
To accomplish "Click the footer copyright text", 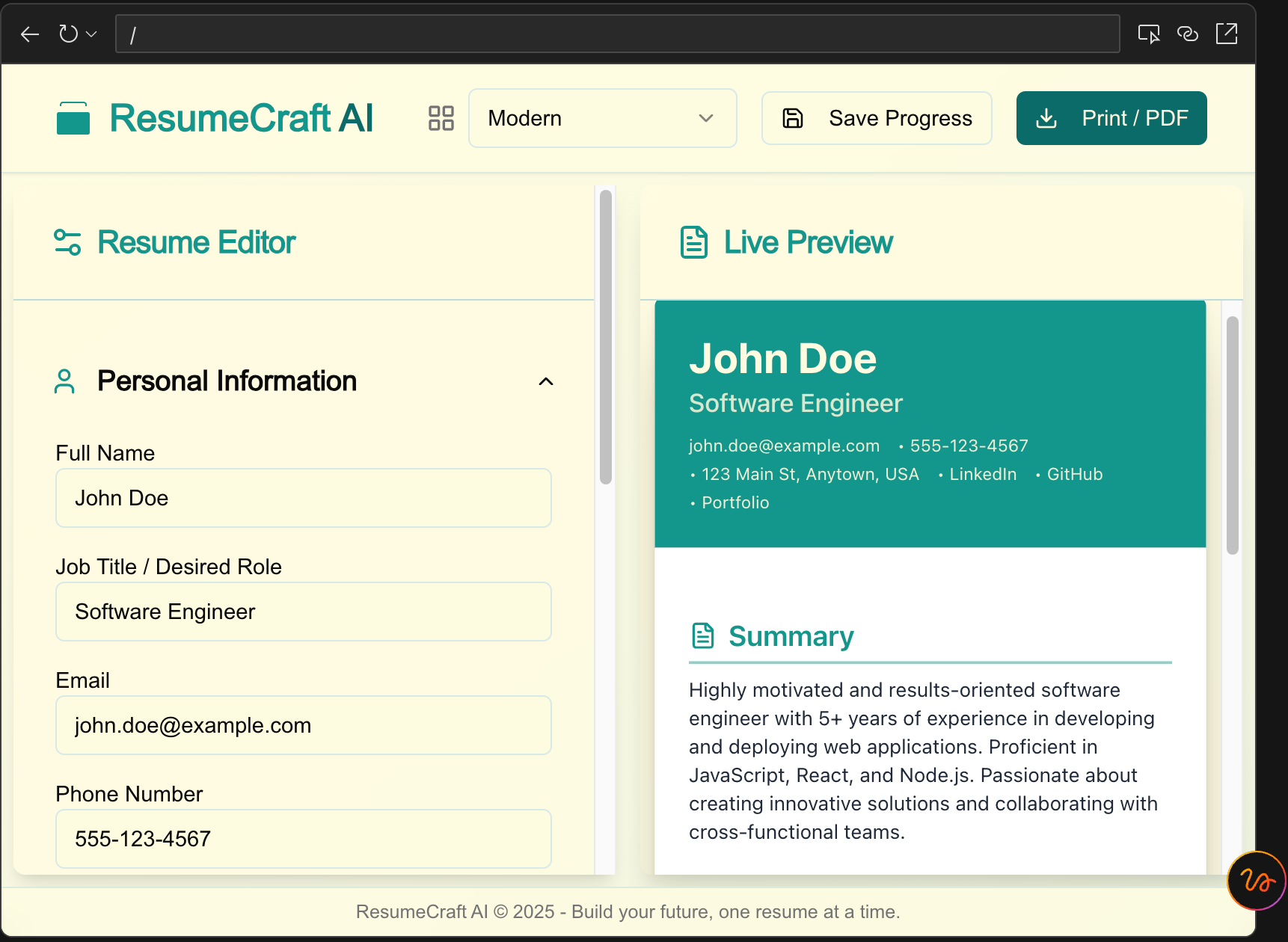I will click(x=628, y=912).
